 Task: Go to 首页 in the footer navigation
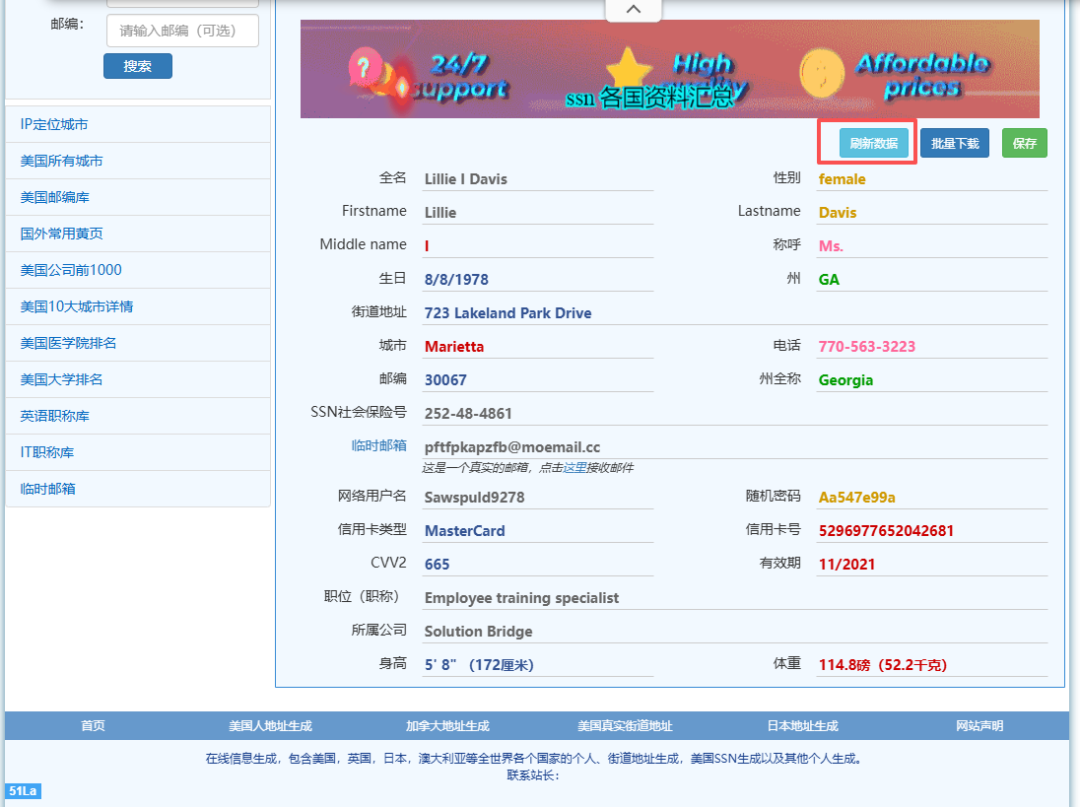pos(93,726)
